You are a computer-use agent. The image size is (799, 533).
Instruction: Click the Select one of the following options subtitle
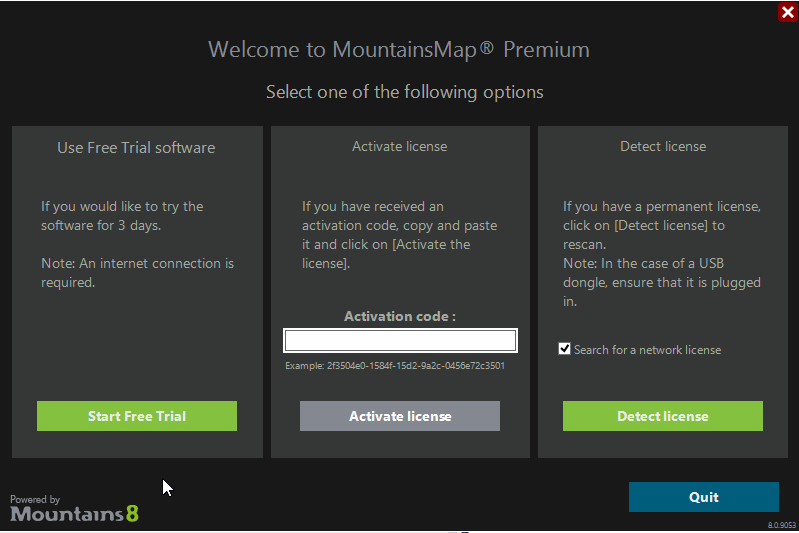point(405,92)
